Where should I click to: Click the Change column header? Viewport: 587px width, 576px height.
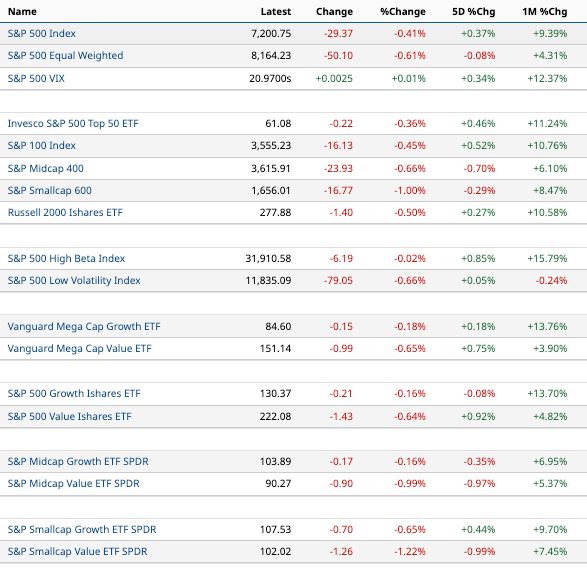coord(334,12)
